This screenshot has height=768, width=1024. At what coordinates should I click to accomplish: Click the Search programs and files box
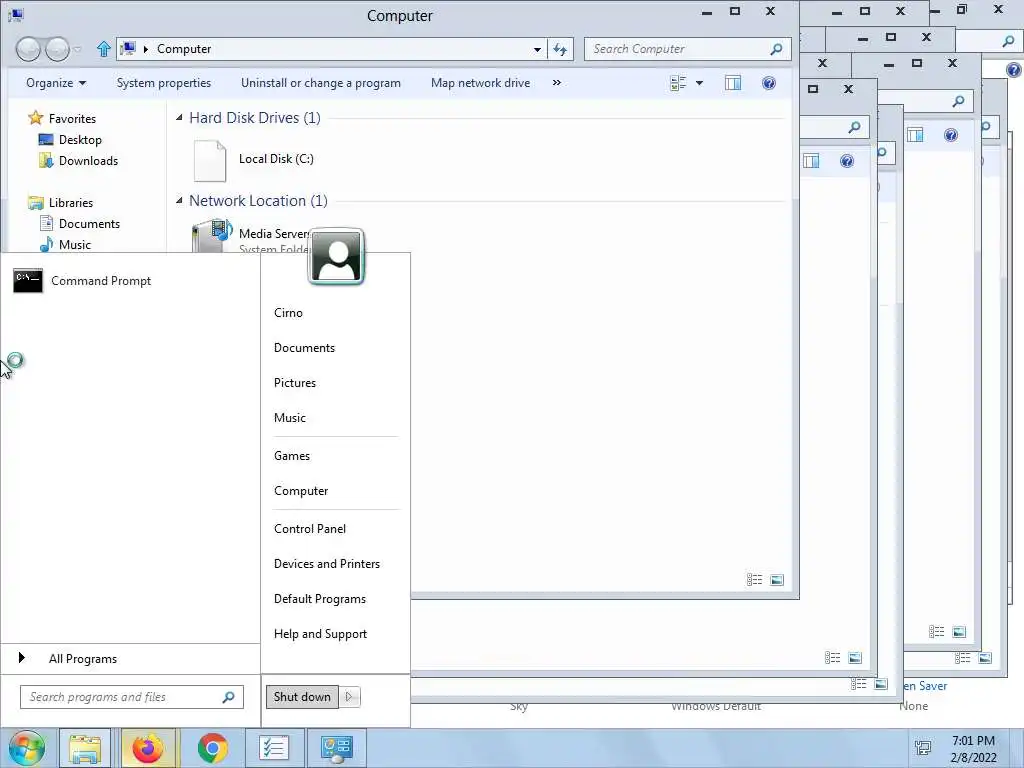point(131,697)
